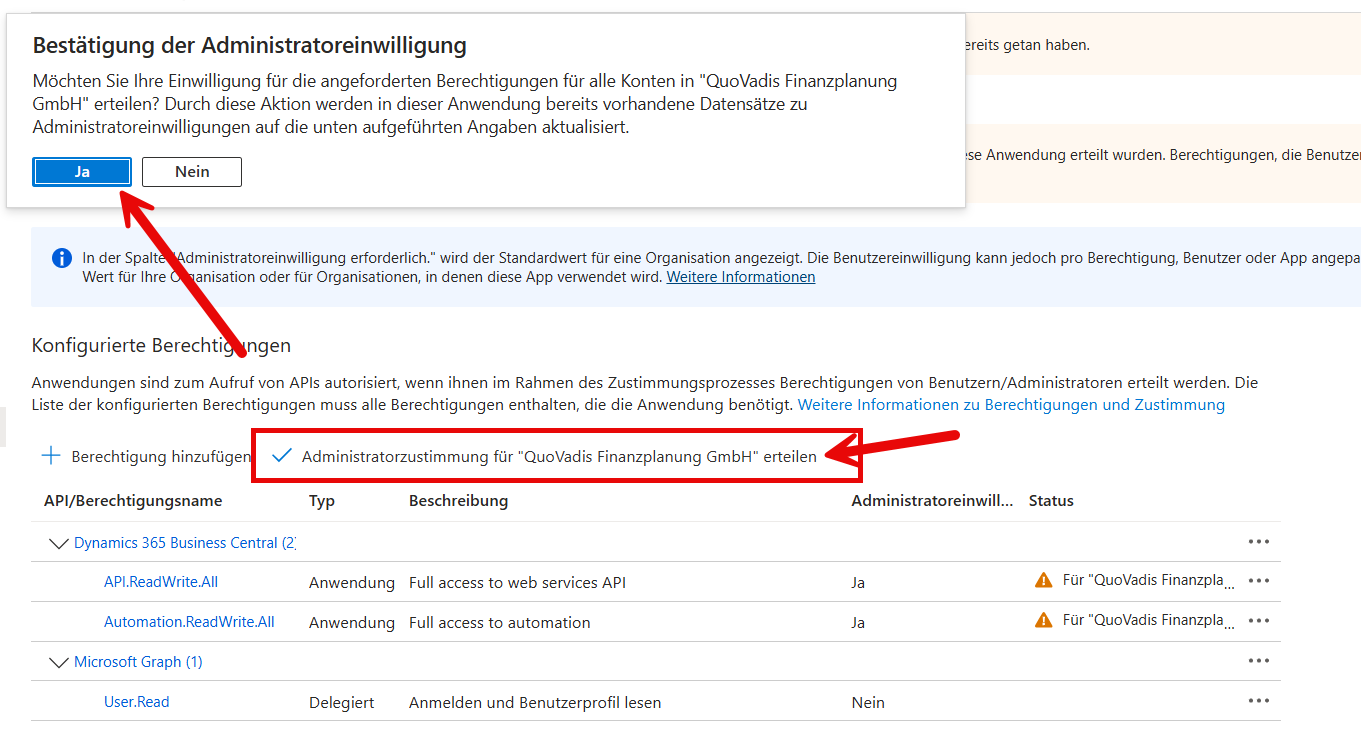Select 'Full access to automation' description
The height and width of the screenshot is (751, 1361).
pos(499,622)
